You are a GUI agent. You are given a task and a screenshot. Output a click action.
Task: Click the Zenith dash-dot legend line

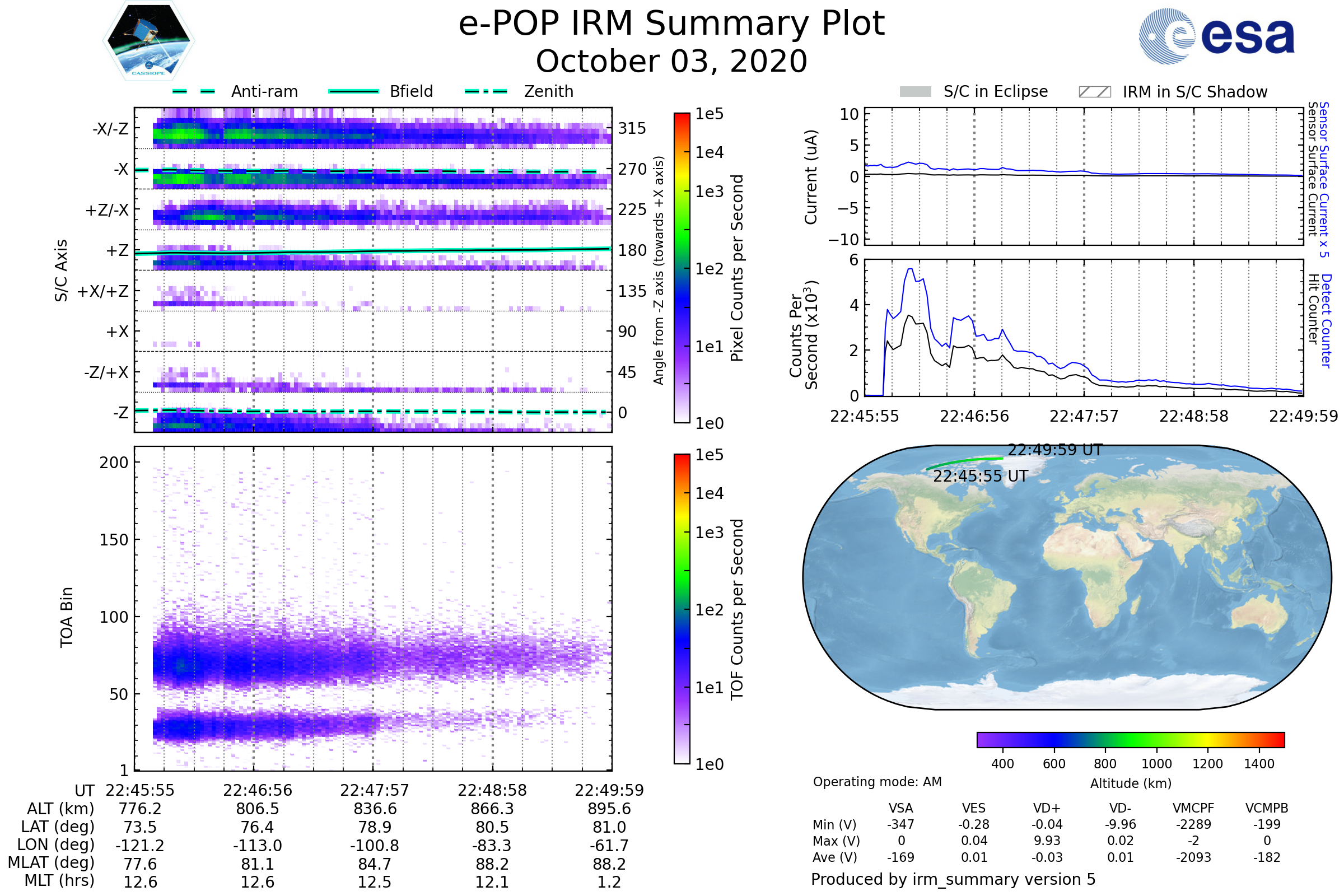click(486, 91)
